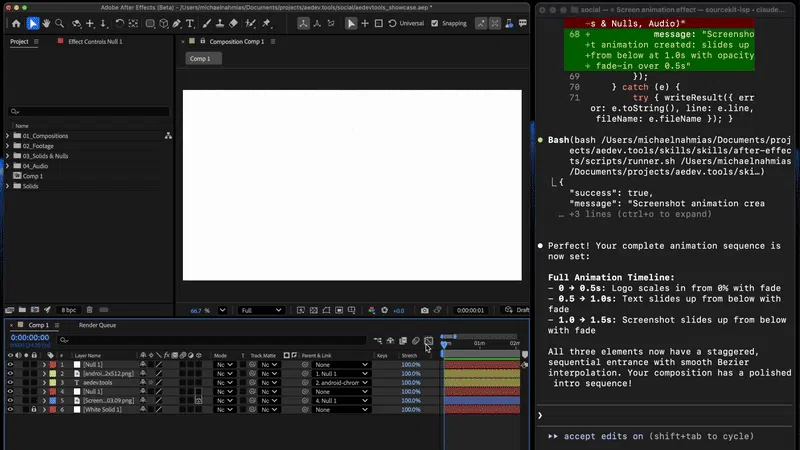This screenshot has width=800, height=450.
Task: Click the project flowchart icon beside 01_Compositions
Action: click(168, 136)
